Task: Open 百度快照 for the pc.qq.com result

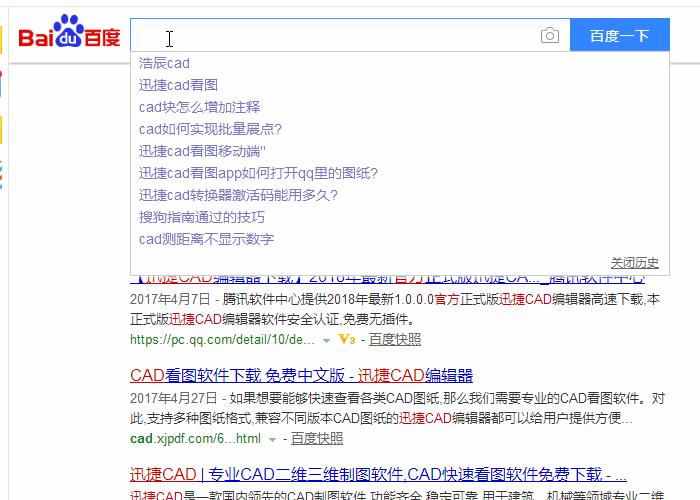Action: [395, 340]
